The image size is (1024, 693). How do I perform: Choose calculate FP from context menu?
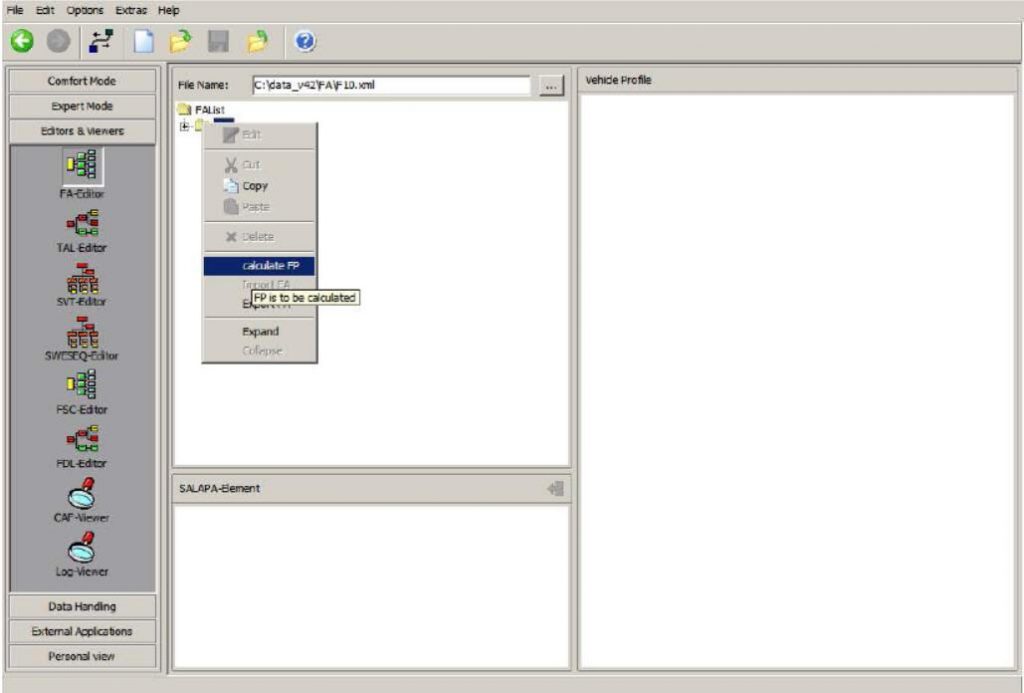coord(260,266)
